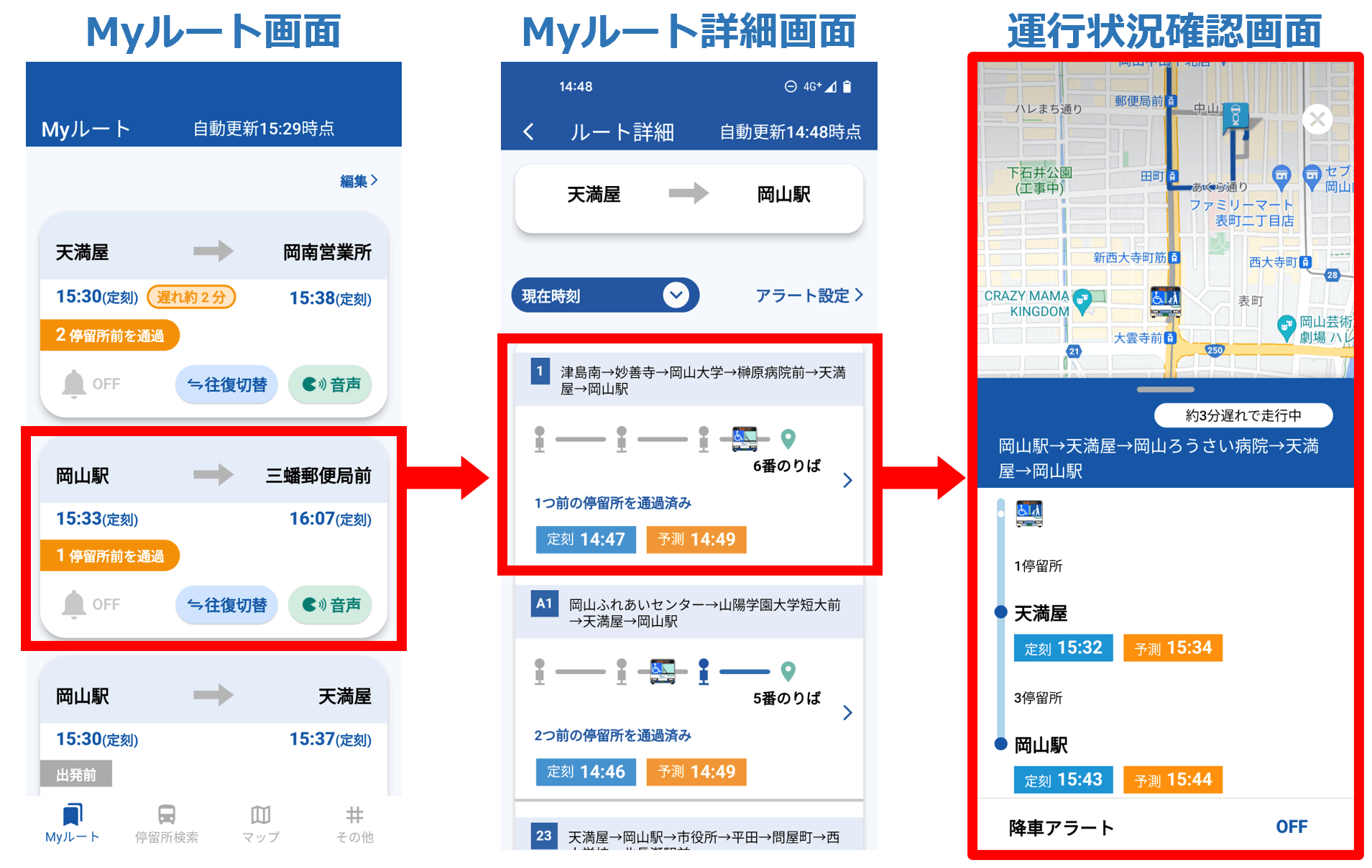
Task: Grab the bottom sheet drag handle
Action: [x=1165, y=389]
